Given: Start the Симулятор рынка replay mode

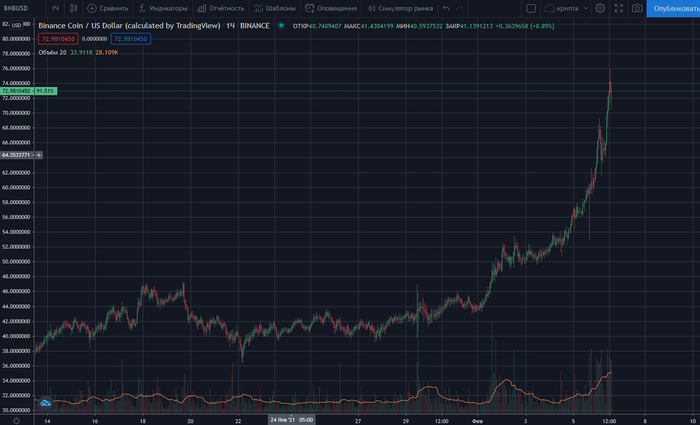Looking at the screenshot, I should [x=400, y=8].
